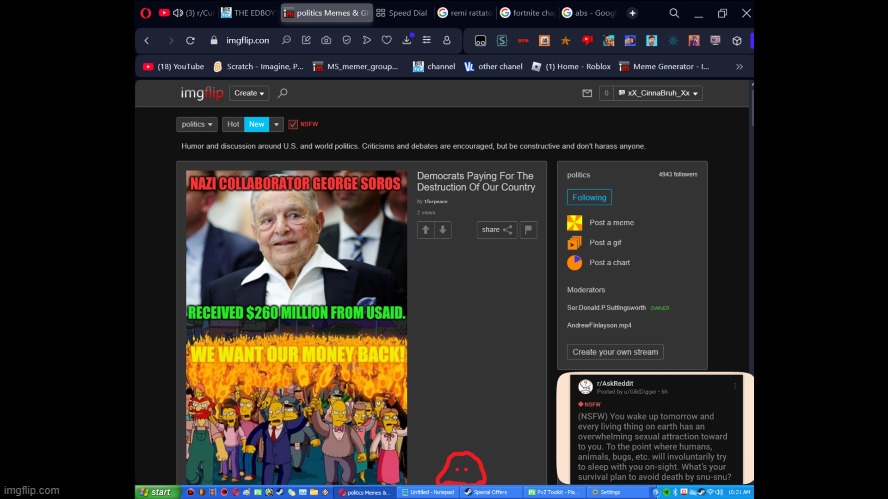Switch to the remi rattato Google tab
Screen dimensions: 888x499
click(x=465, y=13)
